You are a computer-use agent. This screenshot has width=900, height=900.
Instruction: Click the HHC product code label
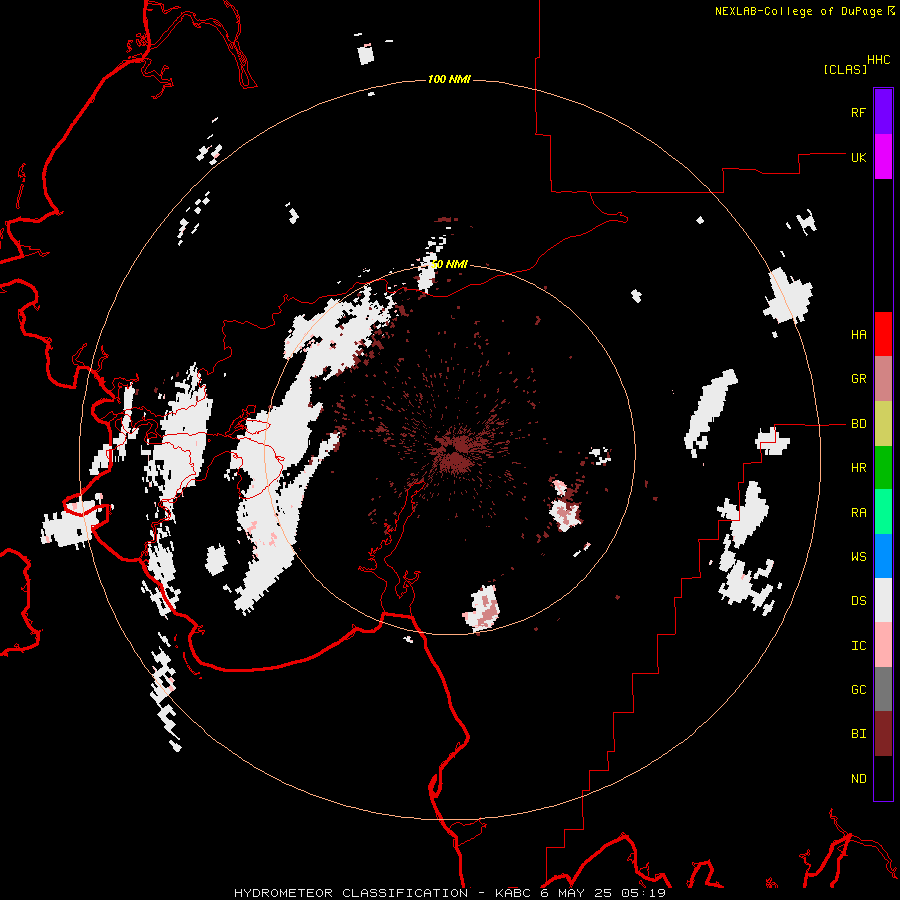878,60
